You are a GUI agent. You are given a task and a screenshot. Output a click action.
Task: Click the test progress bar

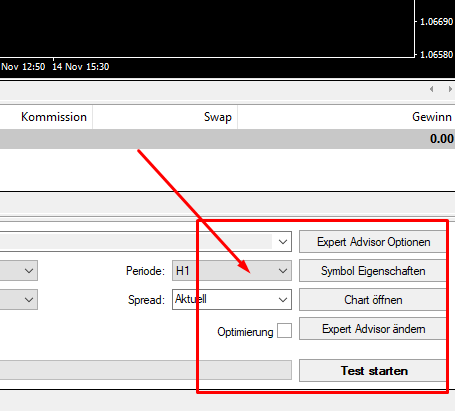(146, 370)
